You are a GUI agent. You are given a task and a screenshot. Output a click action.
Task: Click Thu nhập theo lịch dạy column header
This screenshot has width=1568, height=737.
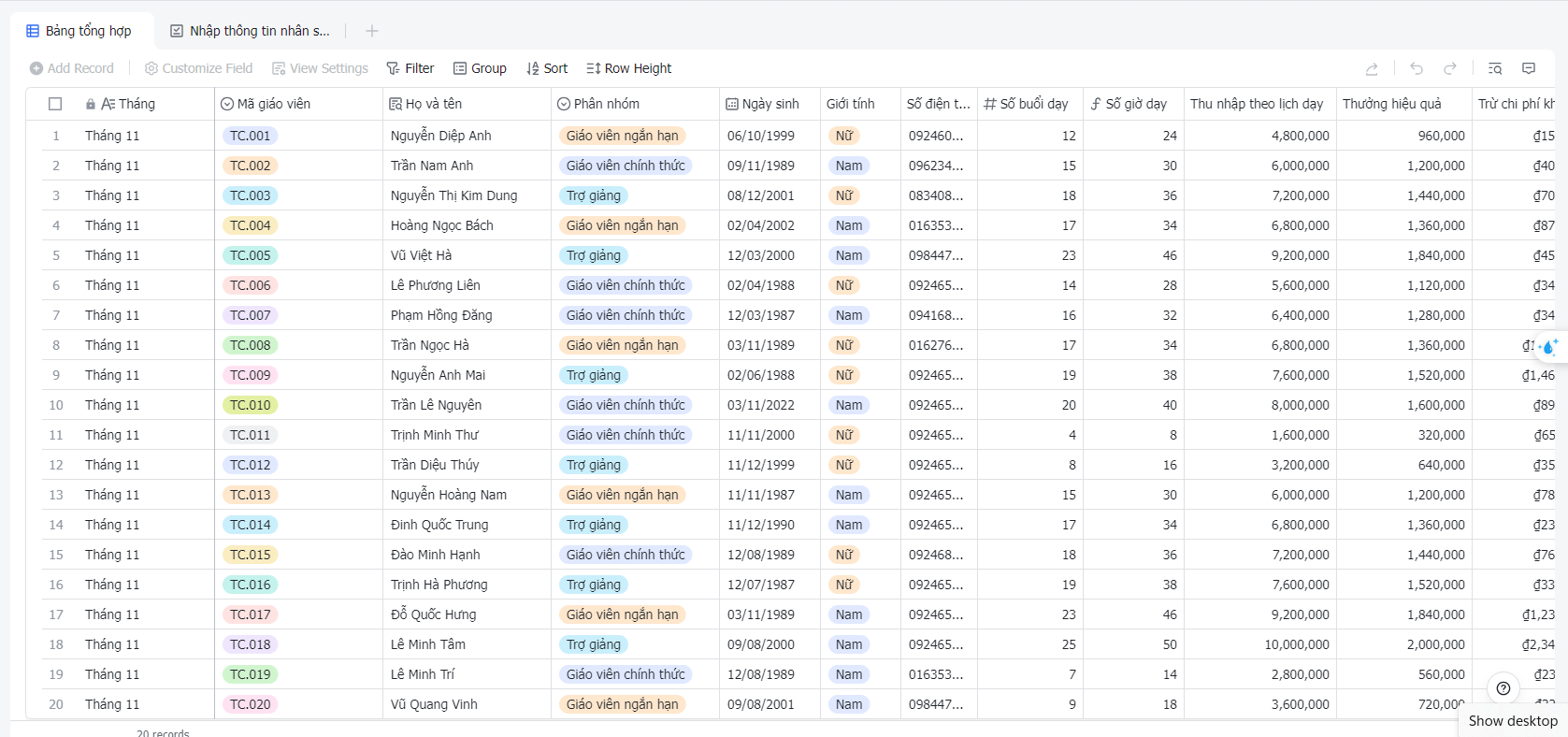(x=1259, y=104)
